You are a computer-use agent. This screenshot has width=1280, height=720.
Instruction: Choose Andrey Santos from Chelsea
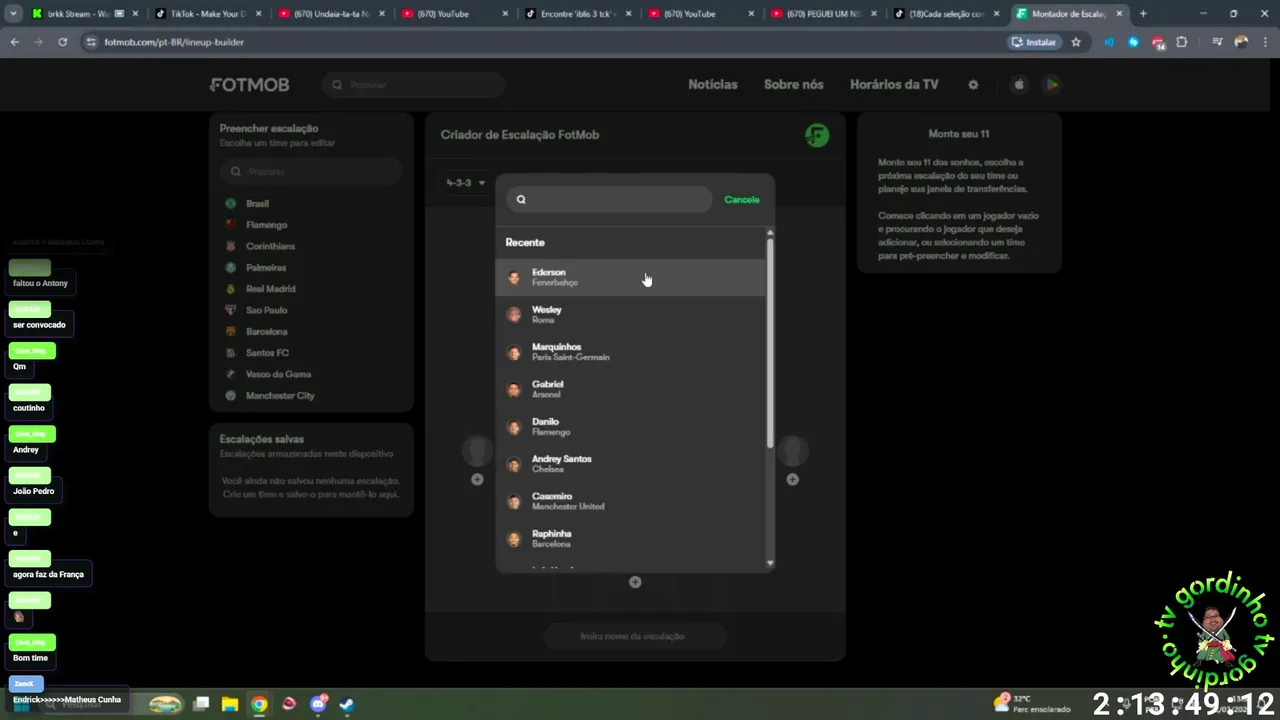(630, 464)
